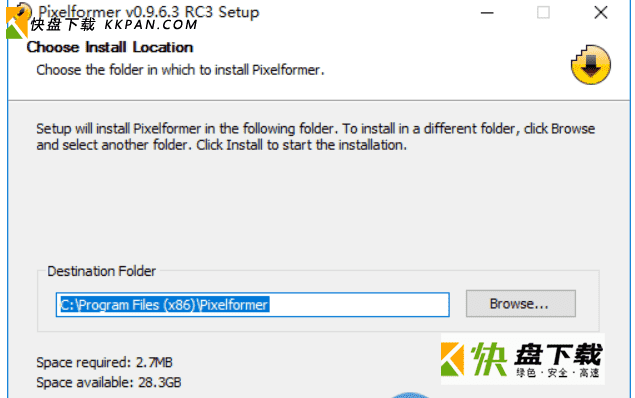Click the Browse... button
This screenshot has height=398, width=635.
(520, 304)
